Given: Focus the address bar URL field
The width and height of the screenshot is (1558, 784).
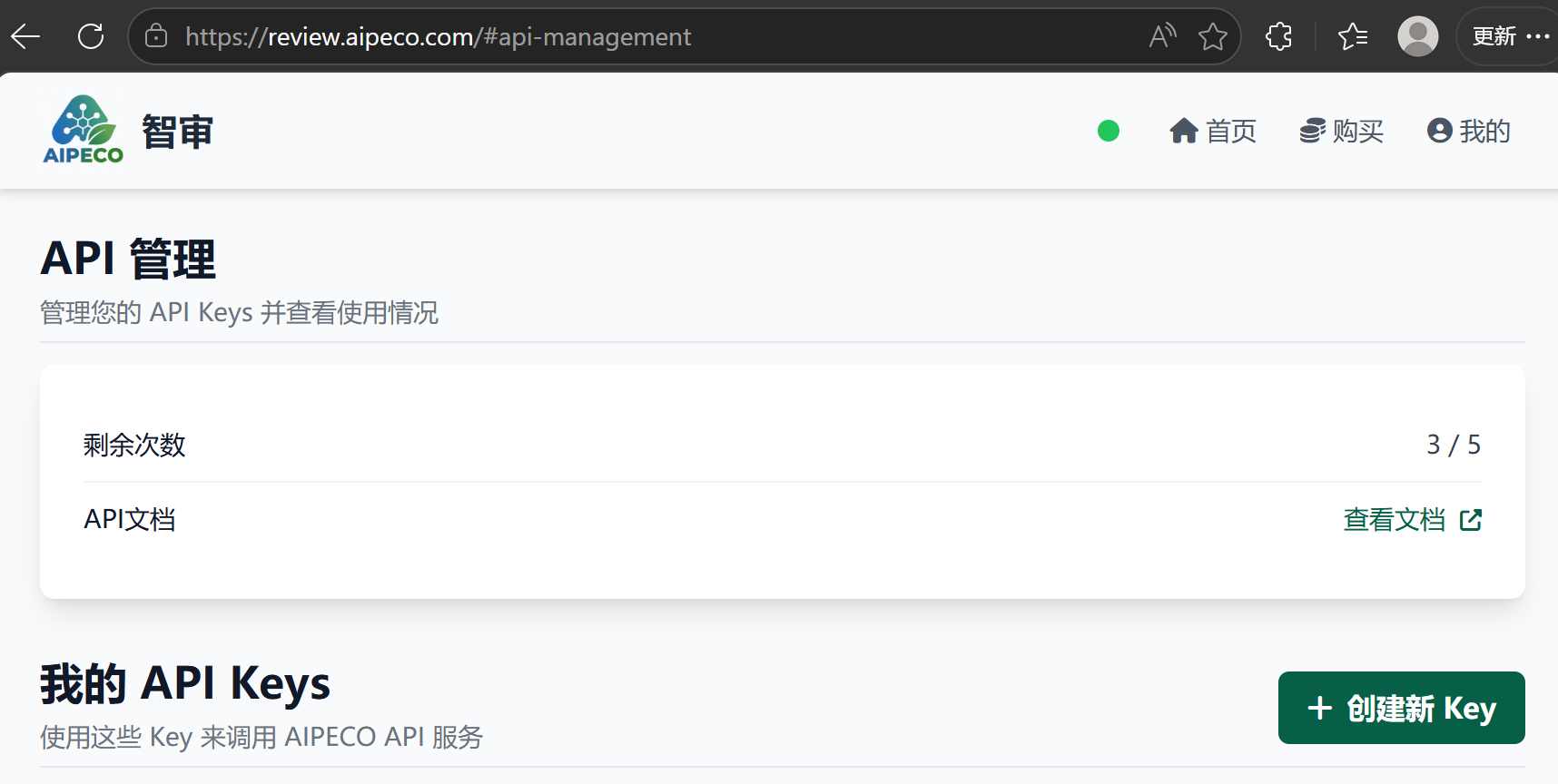Looking at the screenshot, I should [x=636, y=36].
